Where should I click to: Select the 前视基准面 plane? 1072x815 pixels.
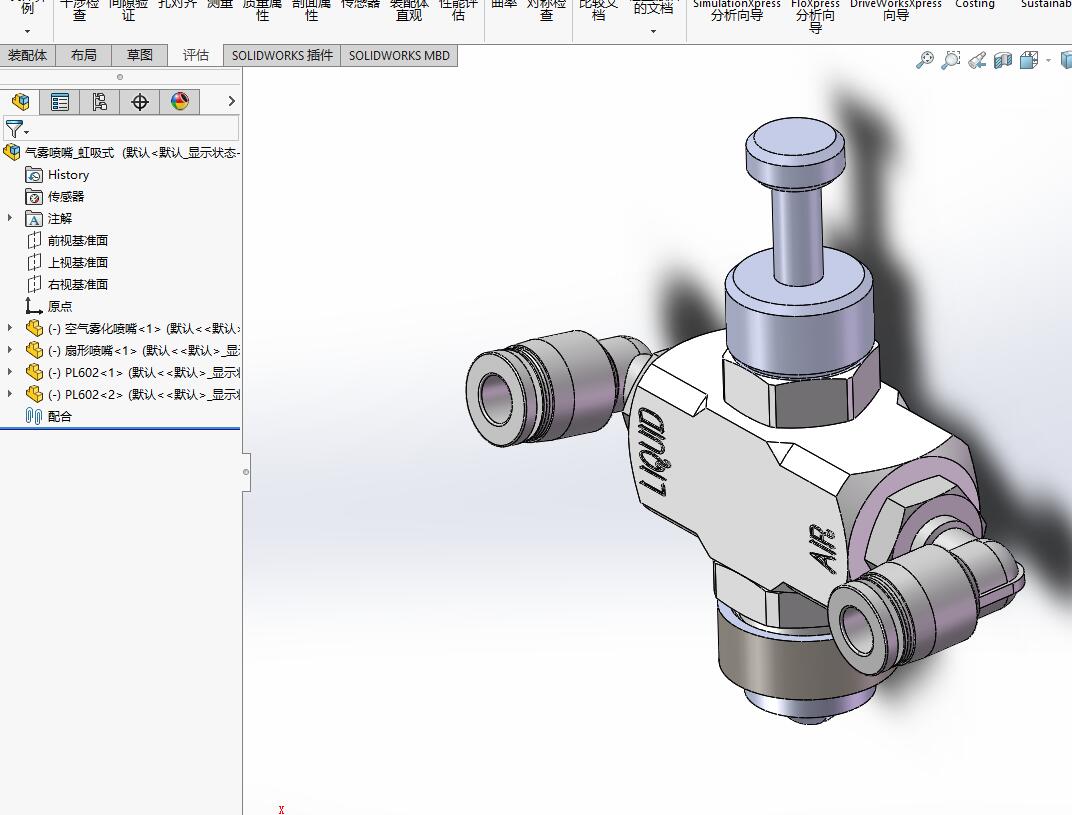pyautogui.click(x=77, y=241)
